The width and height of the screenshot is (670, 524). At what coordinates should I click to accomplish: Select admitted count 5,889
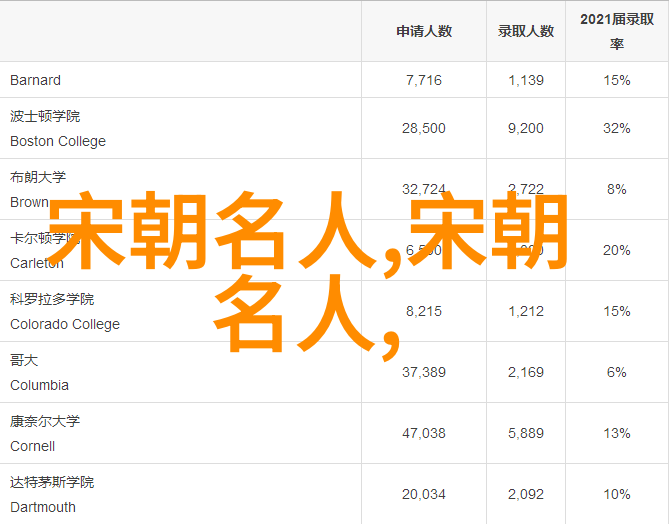[x=526, y=434]
